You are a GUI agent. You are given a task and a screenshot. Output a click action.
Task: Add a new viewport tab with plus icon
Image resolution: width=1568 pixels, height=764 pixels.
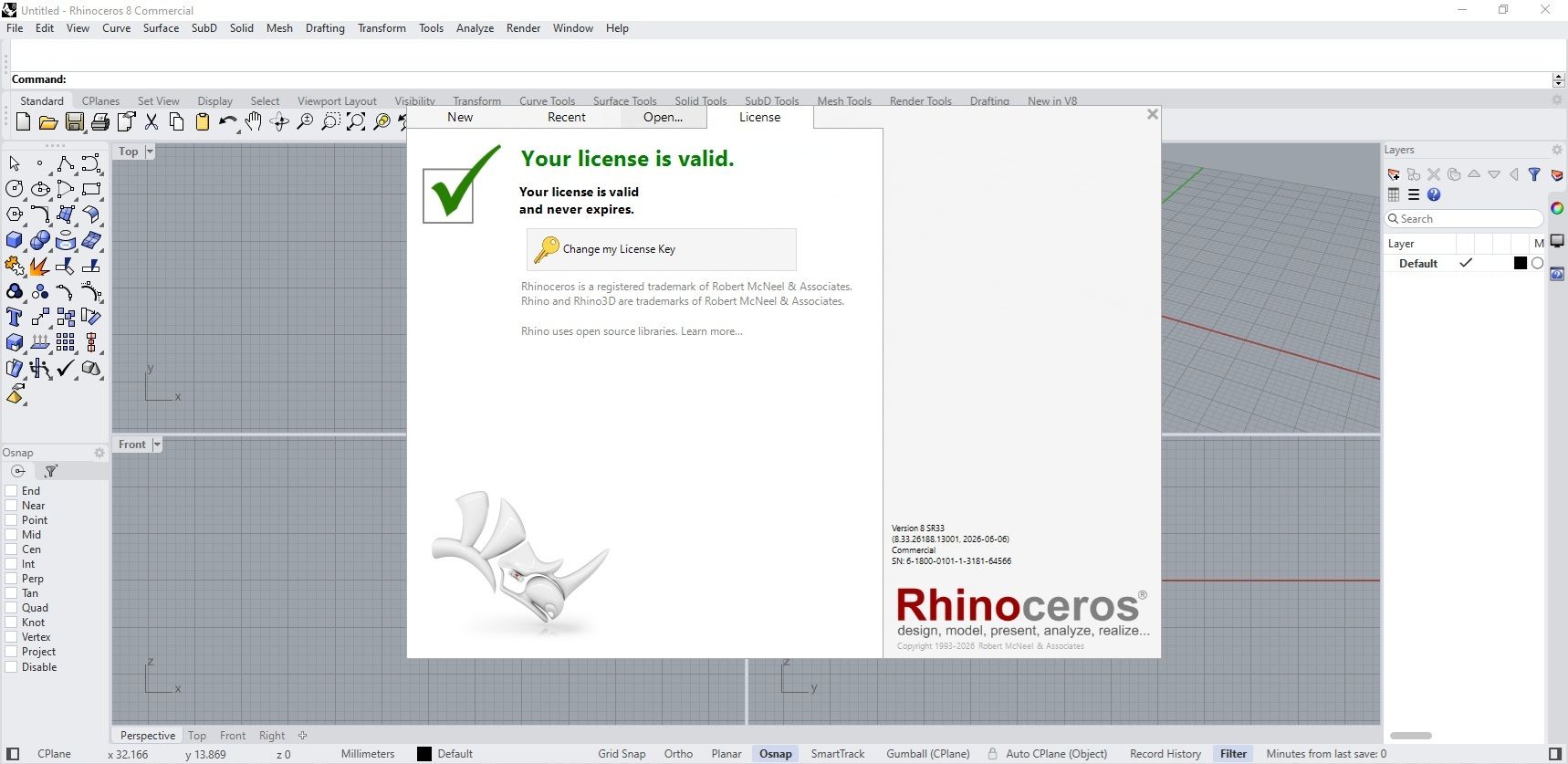(x=302, y=736)
